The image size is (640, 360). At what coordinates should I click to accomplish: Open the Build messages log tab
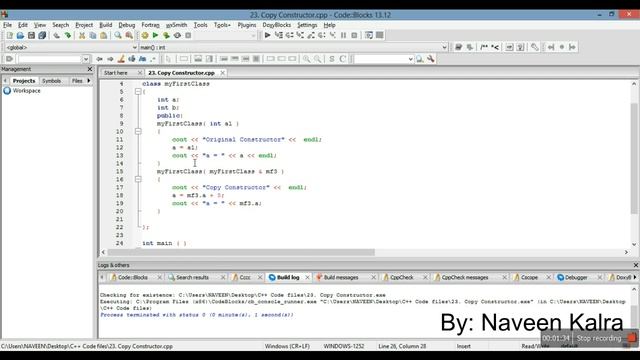click(341, 277)
